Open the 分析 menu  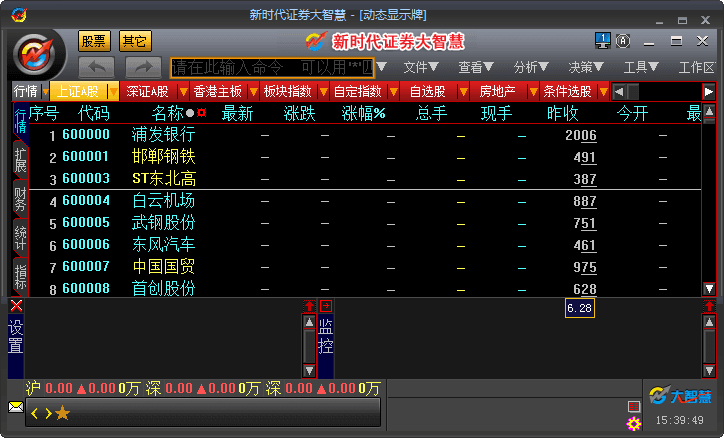pos(531,67)
